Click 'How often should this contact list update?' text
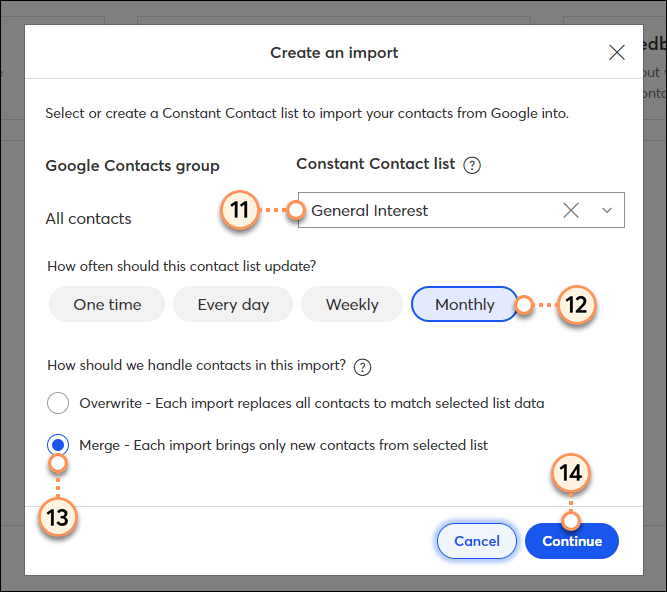 [182, 266]
